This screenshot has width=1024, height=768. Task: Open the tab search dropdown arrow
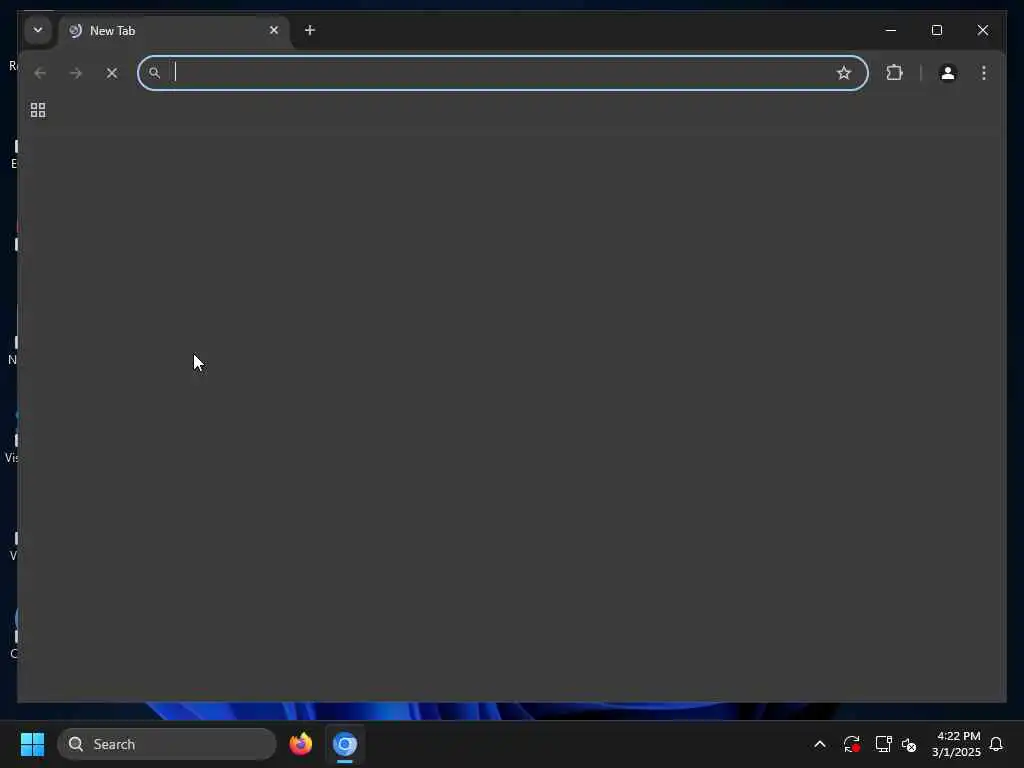click(x=38, y=30)
